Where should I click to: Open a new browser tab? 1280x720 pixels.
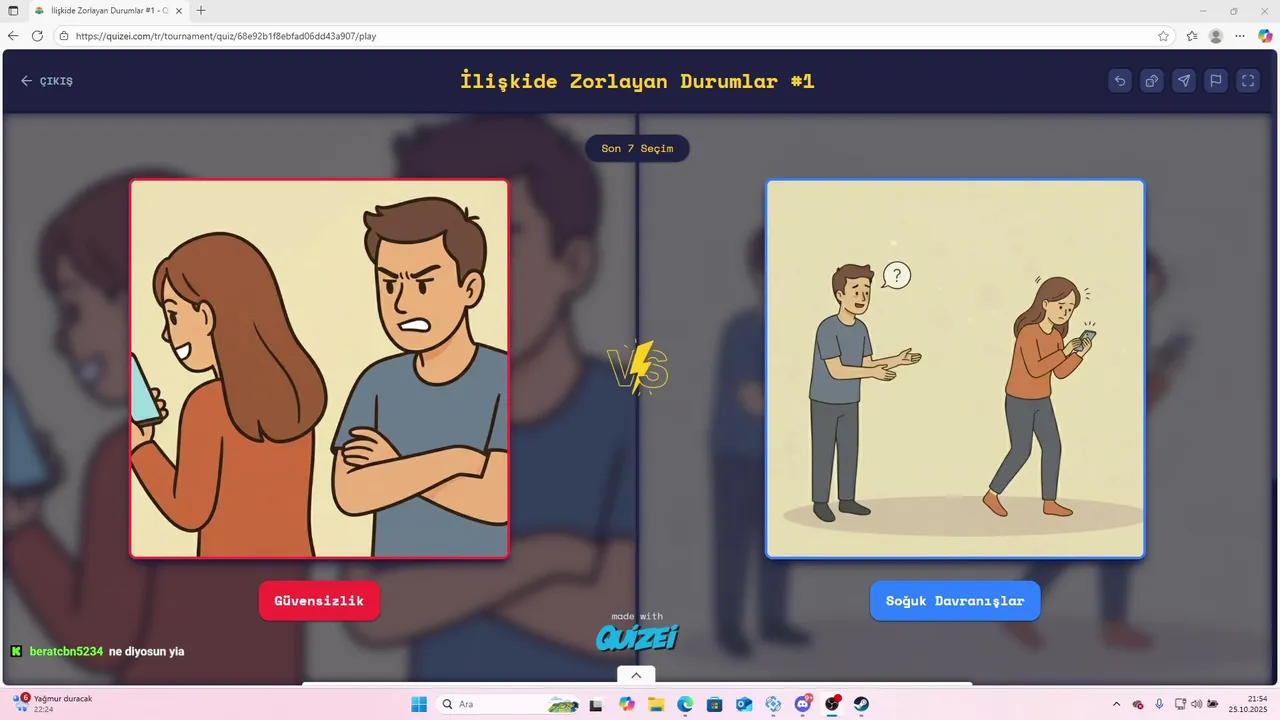pos(201,11)
